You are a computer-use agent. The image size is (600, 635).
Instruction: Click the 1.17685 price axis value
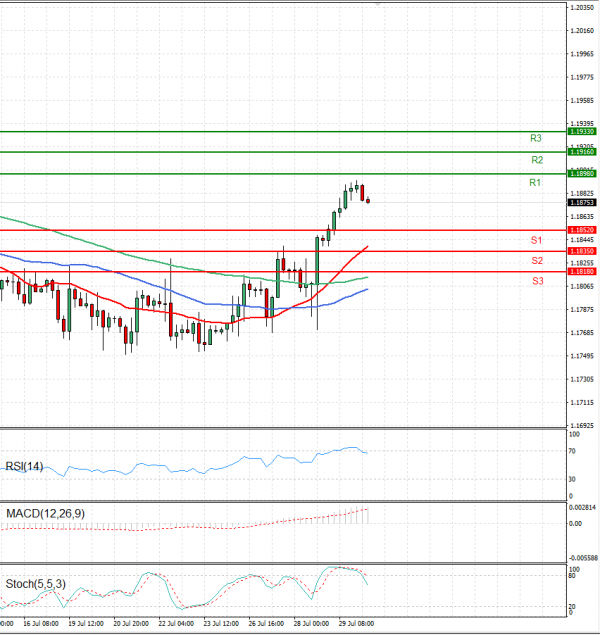coord(582,333)
